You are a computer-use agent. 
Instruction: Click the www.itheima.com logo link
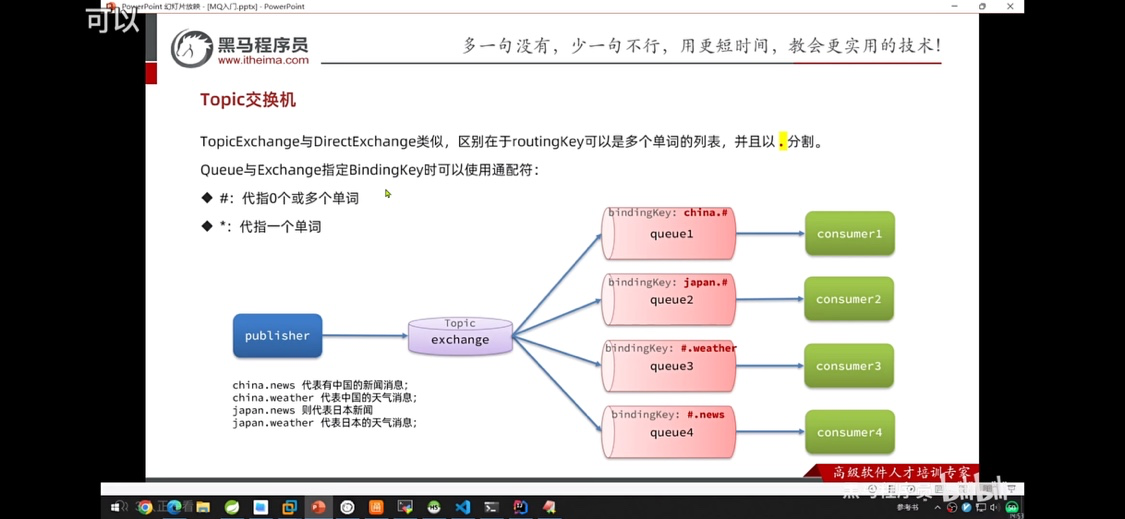tap(263, 60)
